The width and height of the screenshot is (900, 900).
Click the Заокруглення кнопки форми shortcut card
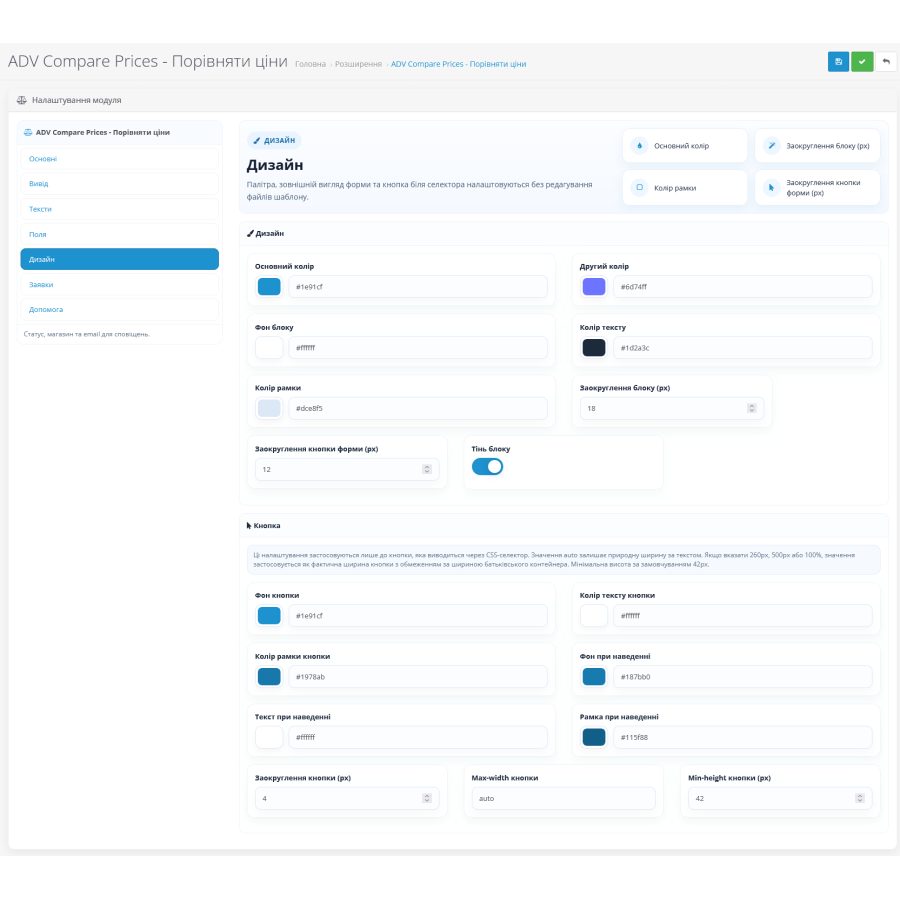[817, 188]
